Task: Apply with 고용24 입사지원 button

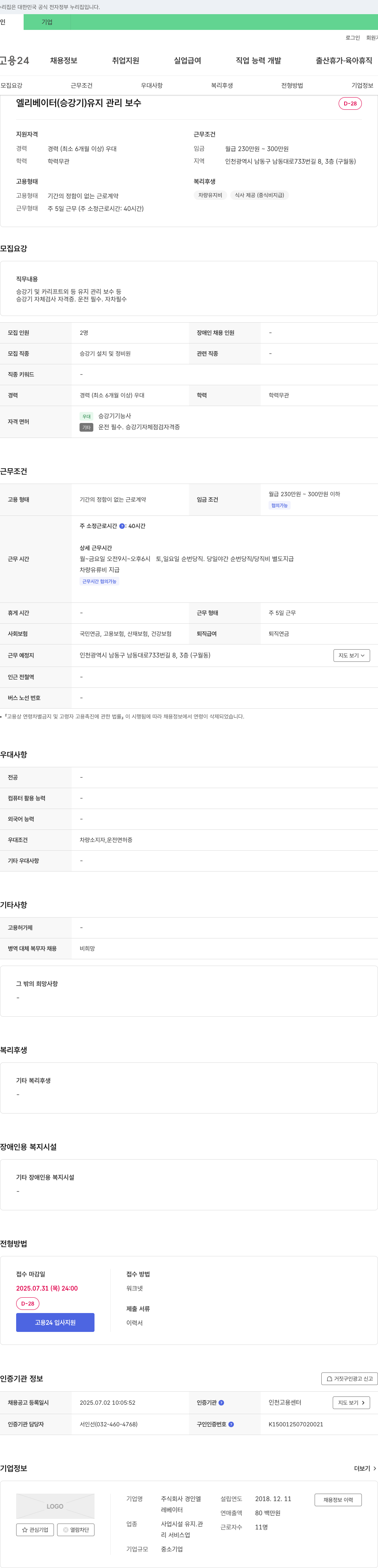Action: click(56, 1323)
